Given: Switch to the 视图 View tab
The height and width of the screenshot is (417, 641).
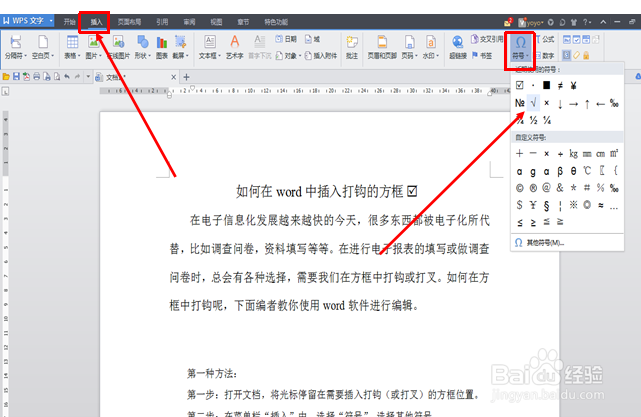Looking at the screenshot, I should coord(216,22).
